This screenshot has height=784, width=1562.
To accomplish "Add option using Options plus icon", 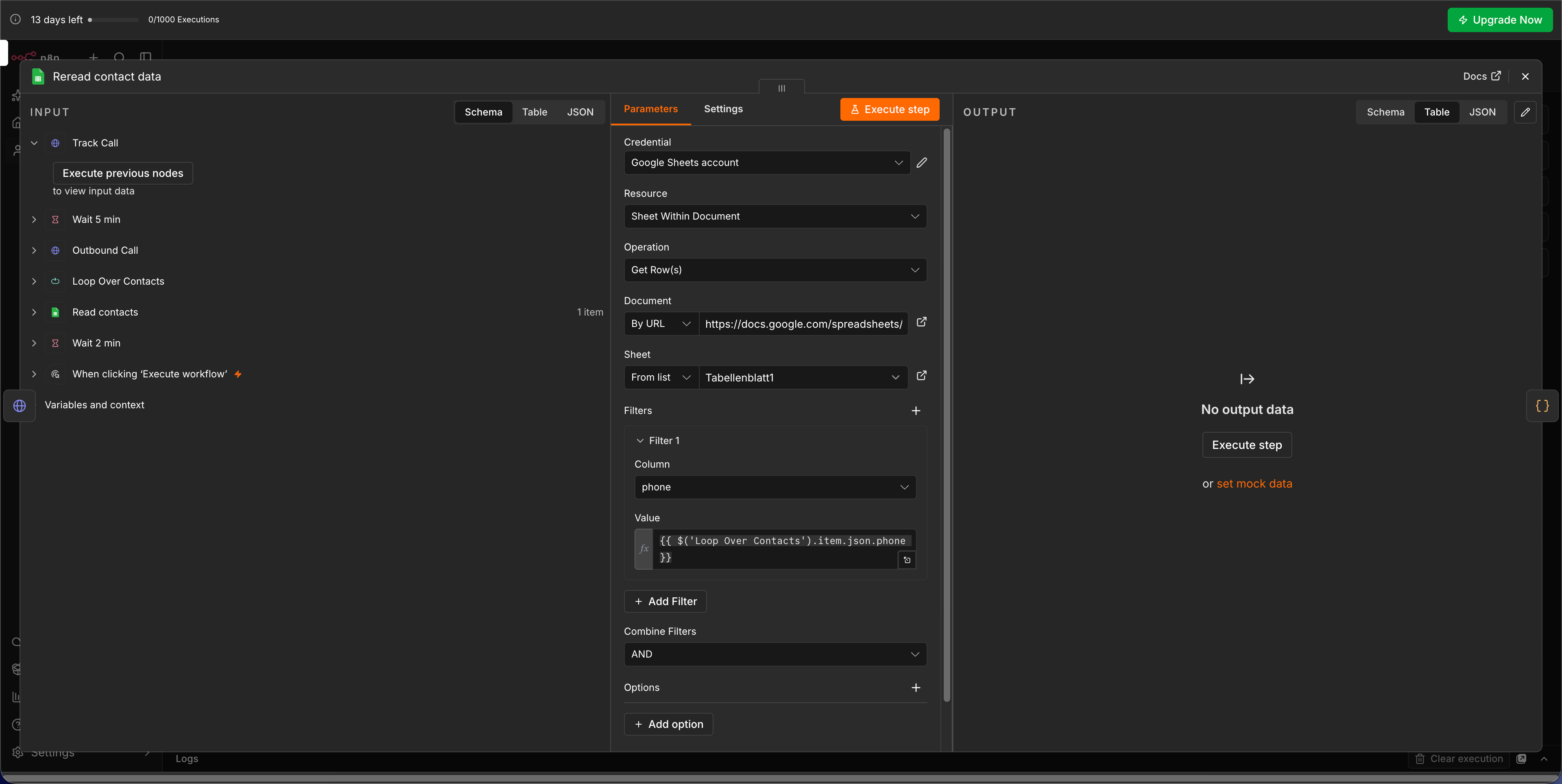I will (916, 688).
